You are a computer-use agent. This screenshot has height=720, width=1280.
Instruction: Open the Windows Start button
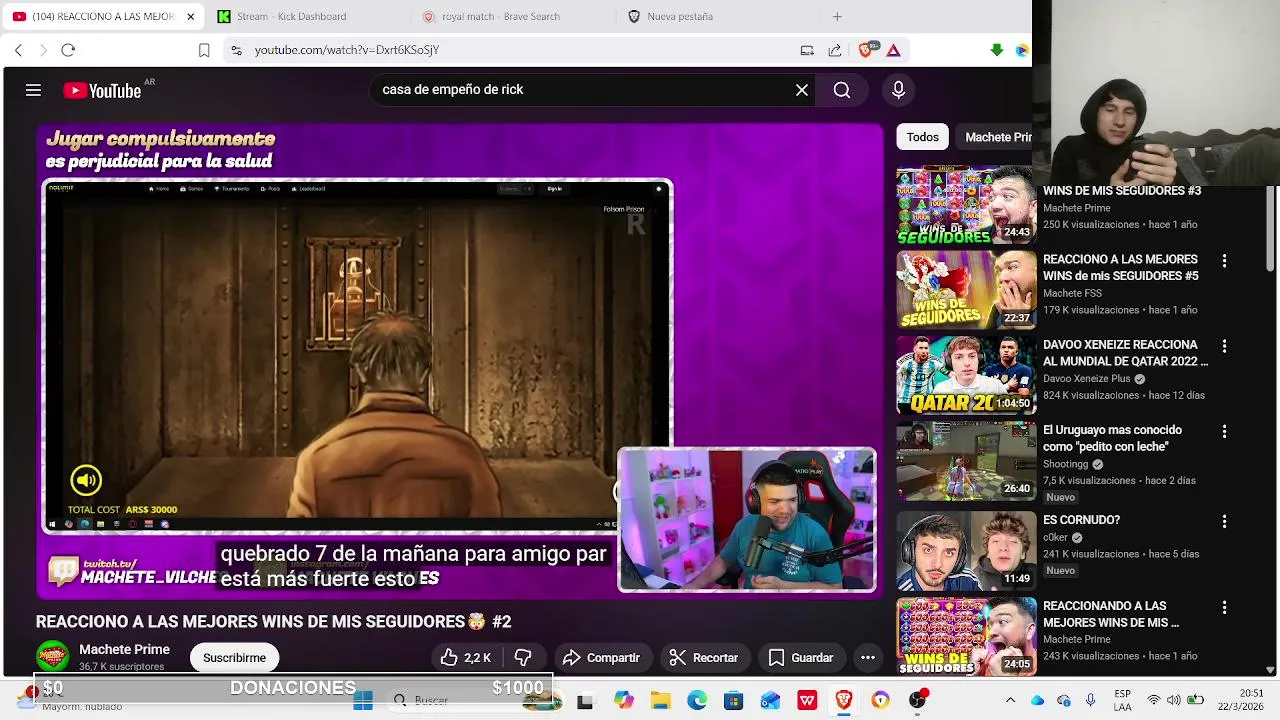click(x=363, y=701)
